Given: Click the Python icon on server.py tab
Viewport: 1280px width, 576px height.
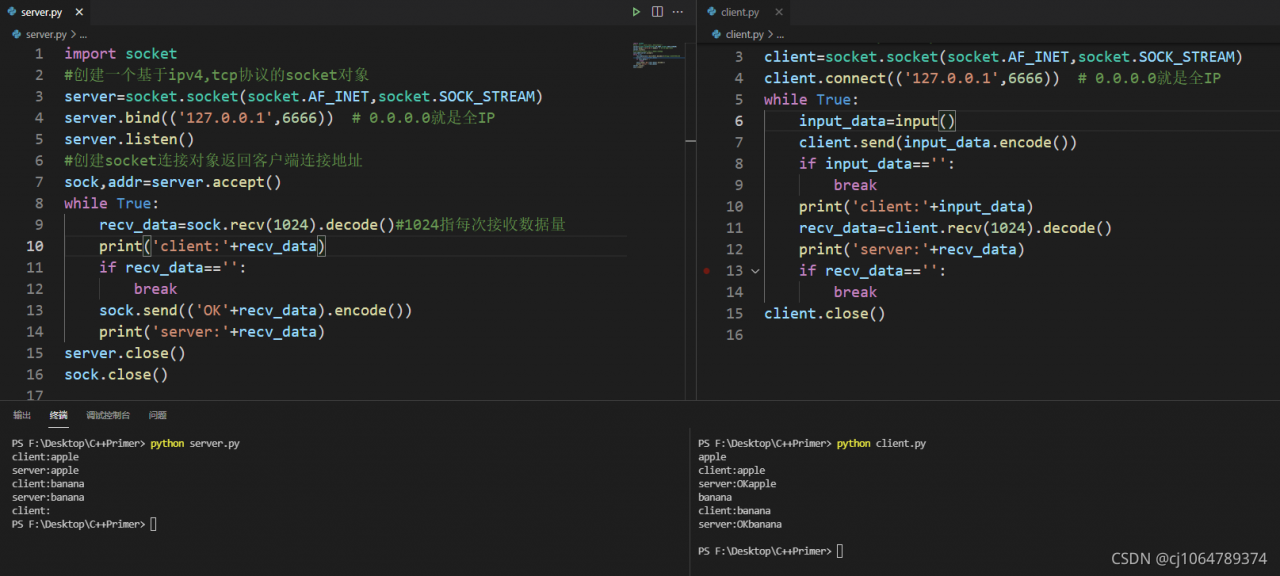Looking at the screenshot, I should point(13,12).
